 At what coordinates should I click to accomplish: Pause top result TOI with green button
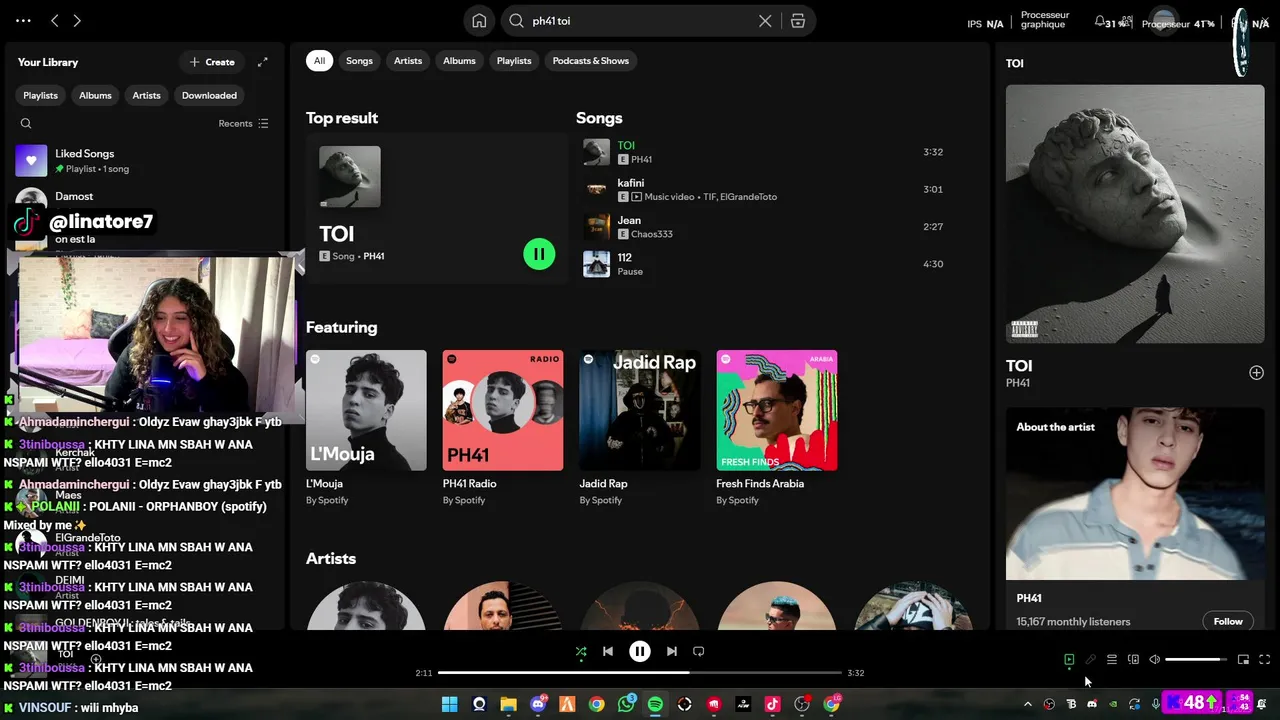tap(539, 254)
